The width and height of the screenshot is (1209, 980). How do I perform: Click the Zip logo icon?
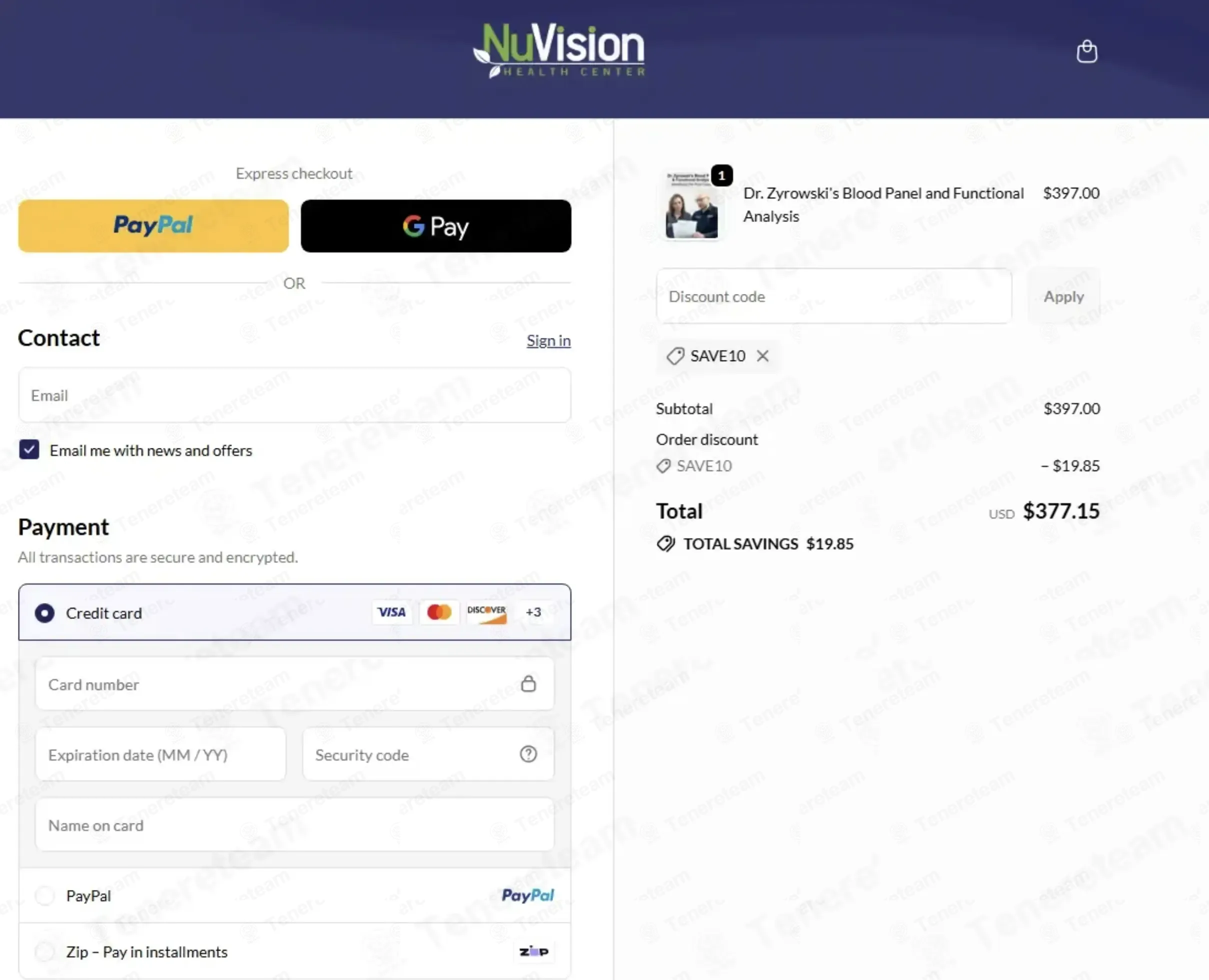pyautogui.click(x=533, y=952)
